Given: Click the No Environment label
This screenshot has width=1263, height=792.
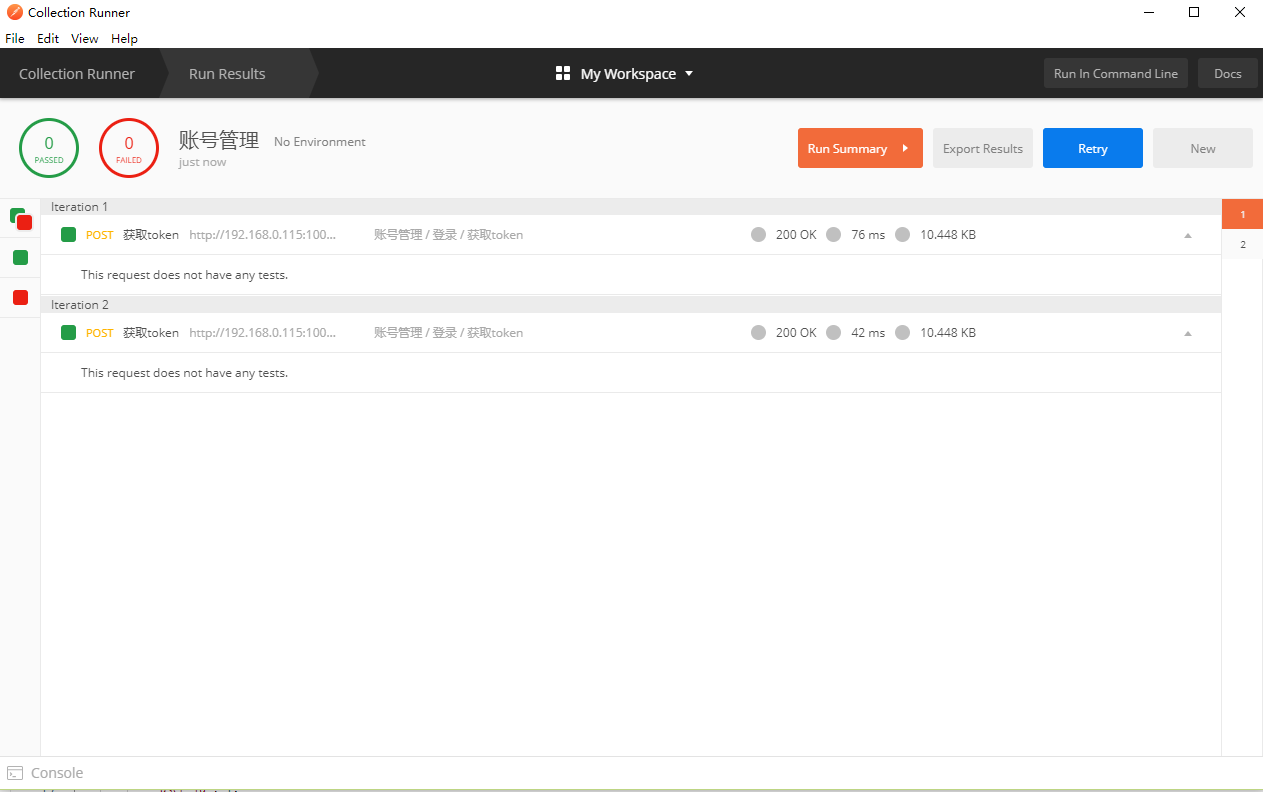Looking at the screenshot, I should click(x=320, y=142).
